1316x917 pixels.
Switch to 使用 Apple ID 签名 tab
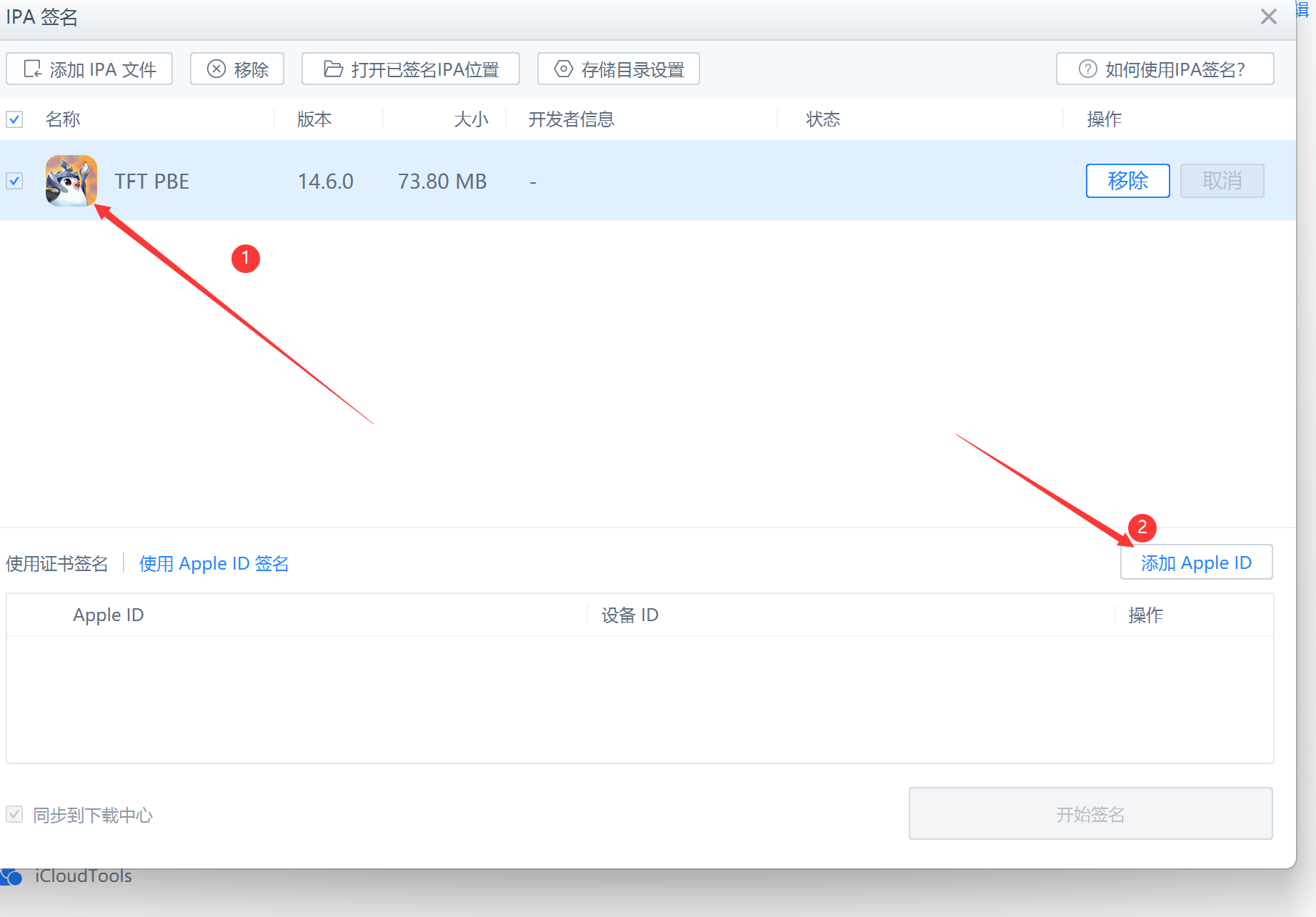coord(214,564)
